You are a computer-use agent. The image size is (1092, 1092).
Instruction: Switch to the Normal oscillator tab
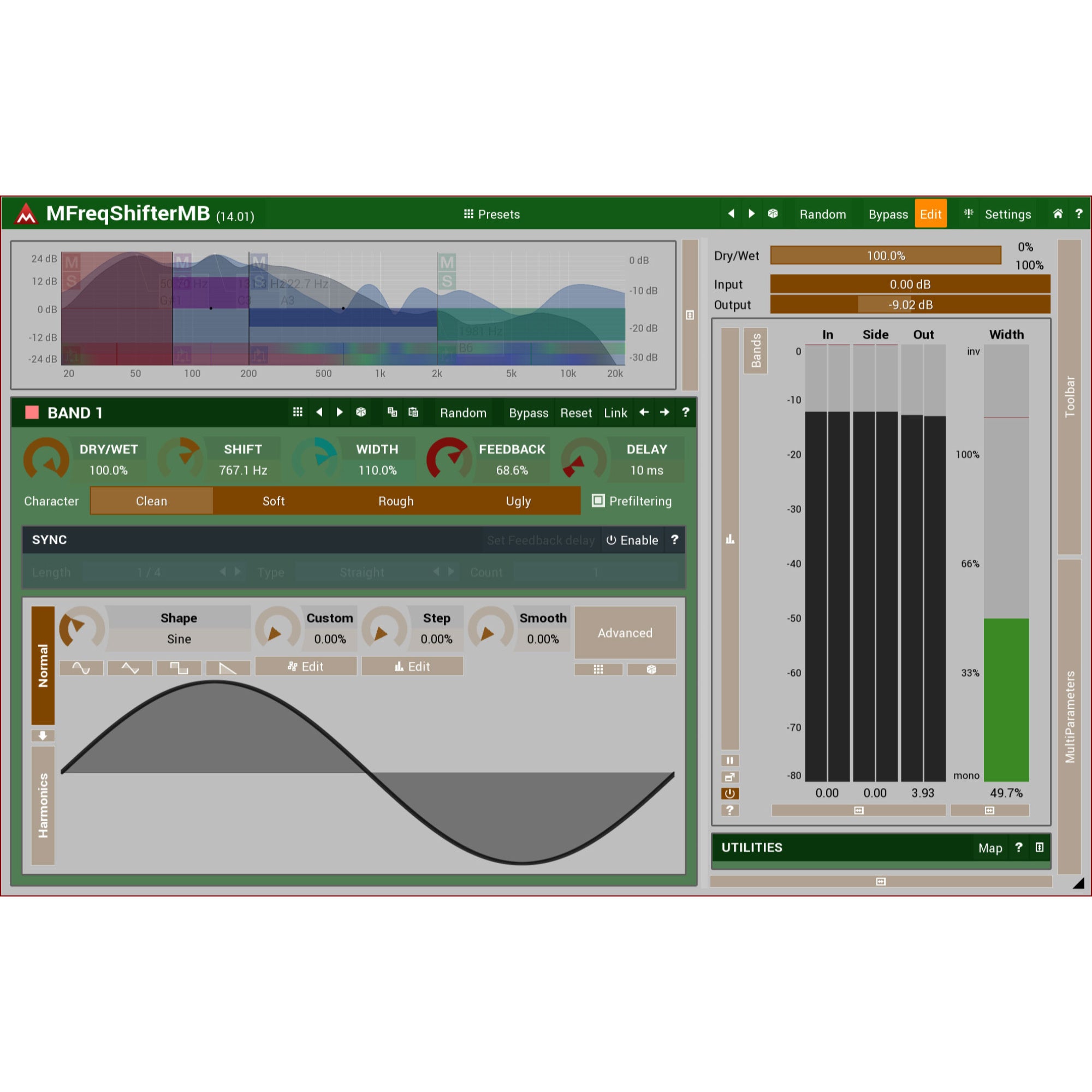click(43, 665)
